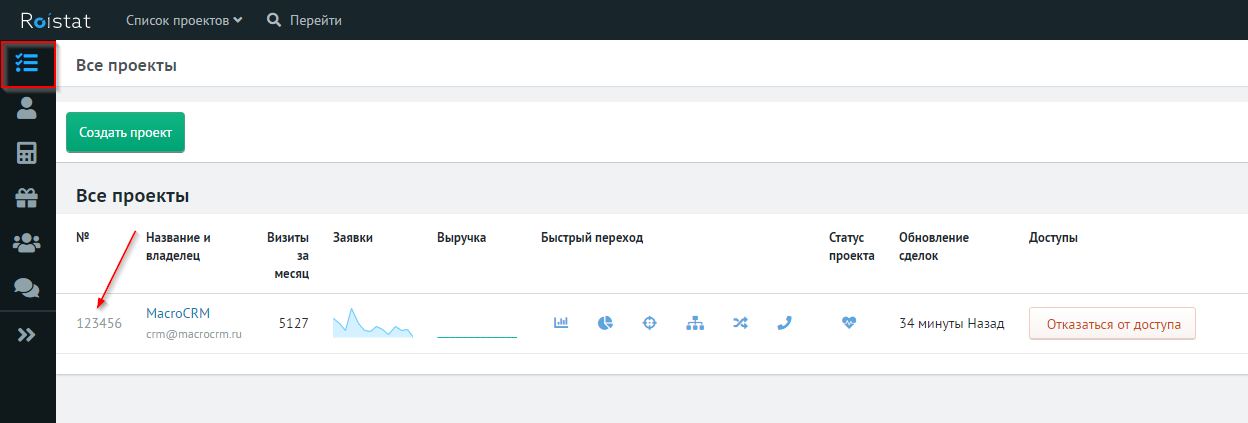
Task: Click the heartbeat project status icon
Action: pyautogui.click(x=849, y=323)
